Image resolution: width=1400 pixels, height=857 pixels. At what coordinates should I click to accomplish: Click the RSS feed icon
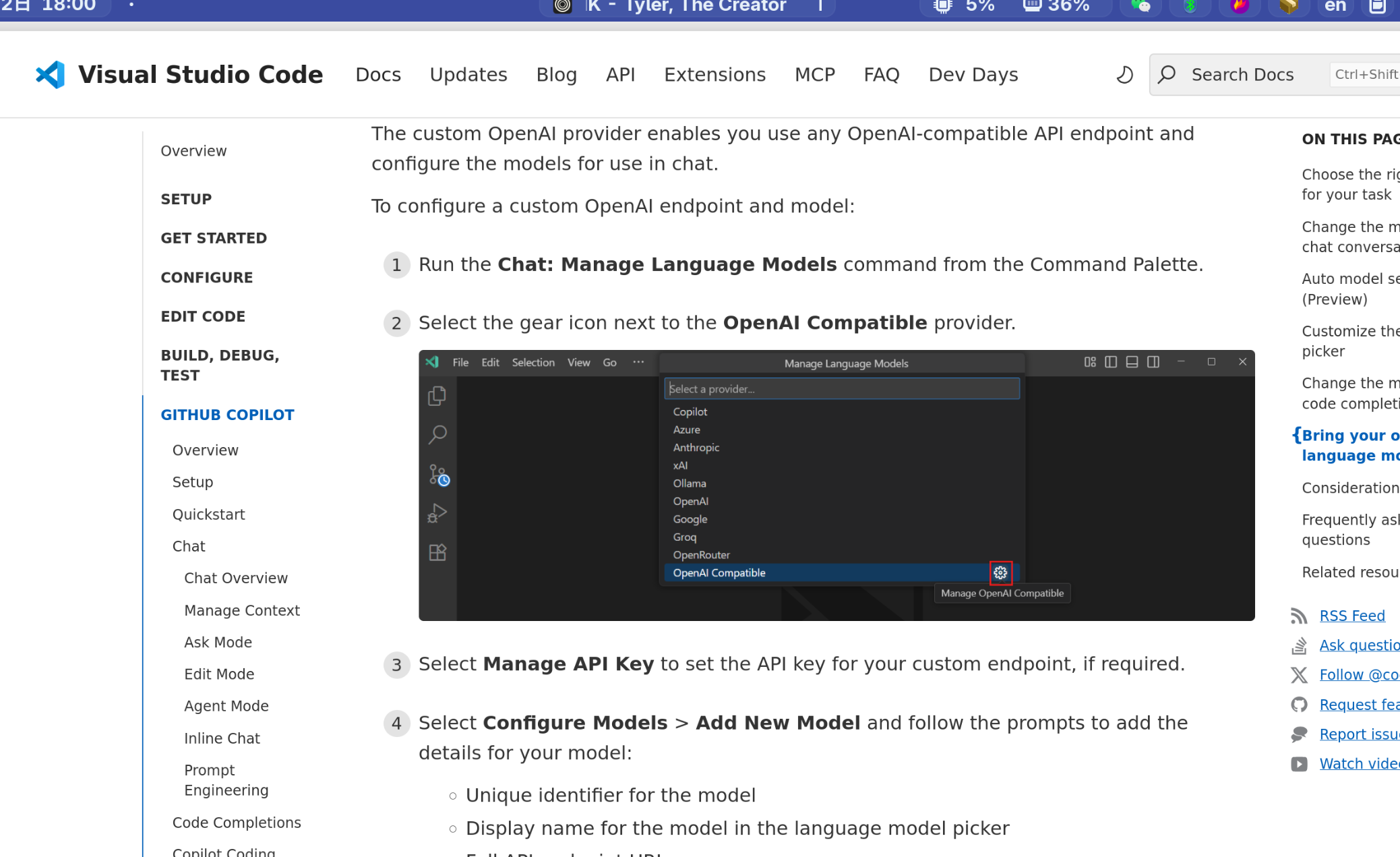point(1298,616)
